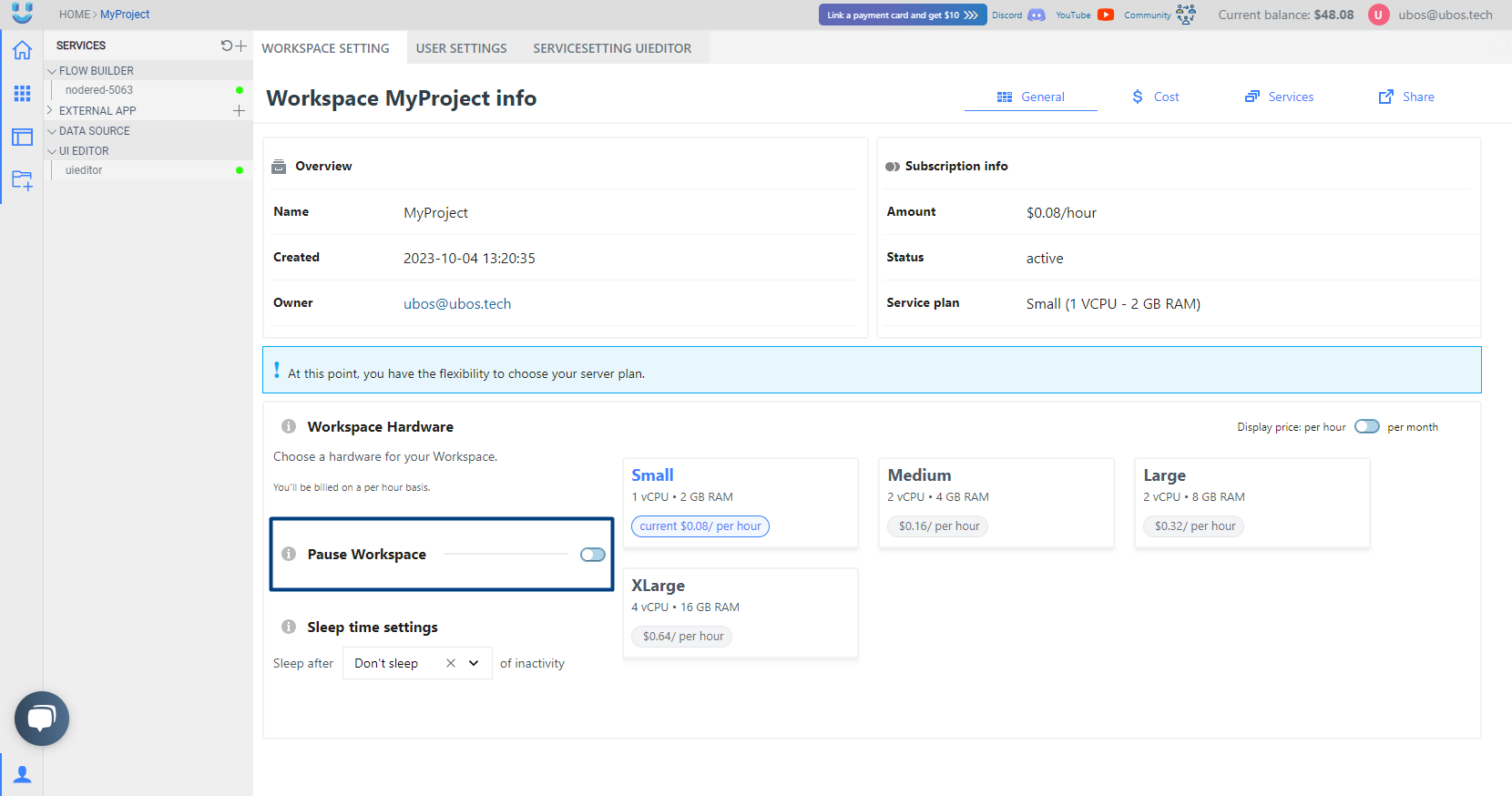Click Link a payment card banner button
Screen dimensions: 1512x796
(x=903, y=15)
